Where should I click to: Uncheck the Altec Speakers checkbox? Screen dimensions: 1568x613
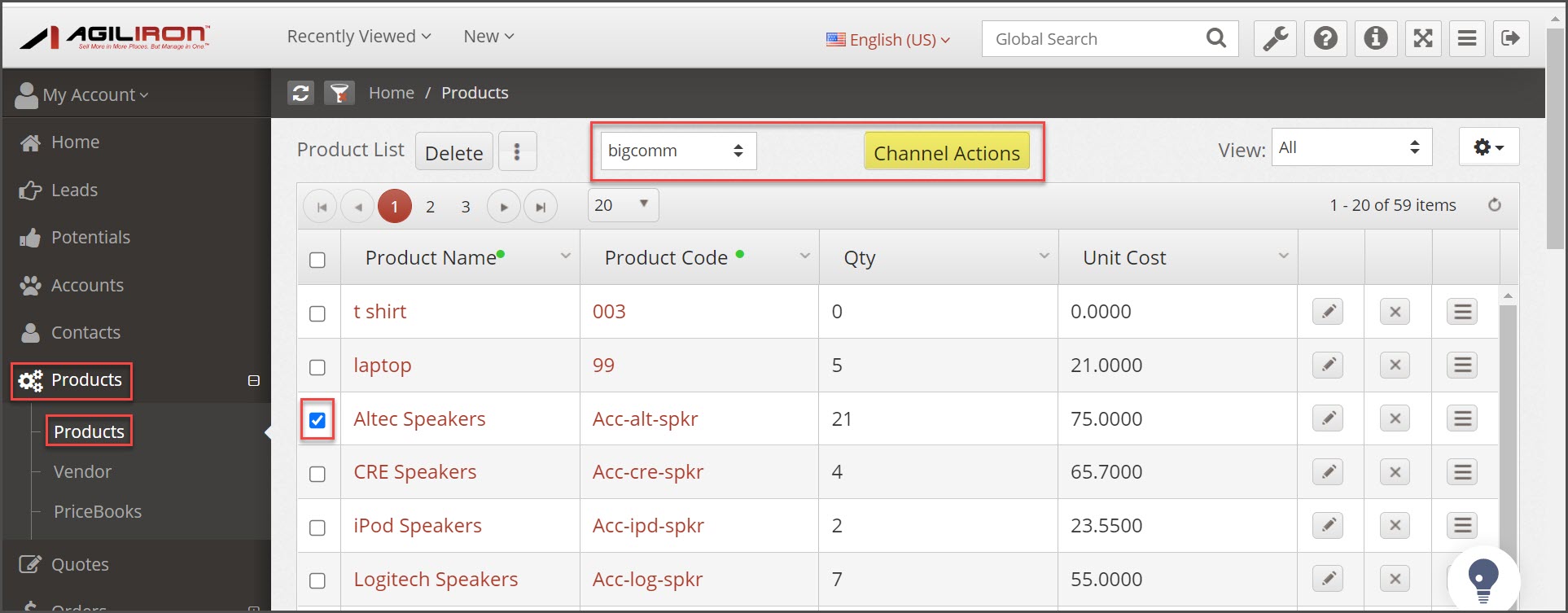tap(318, 420)
